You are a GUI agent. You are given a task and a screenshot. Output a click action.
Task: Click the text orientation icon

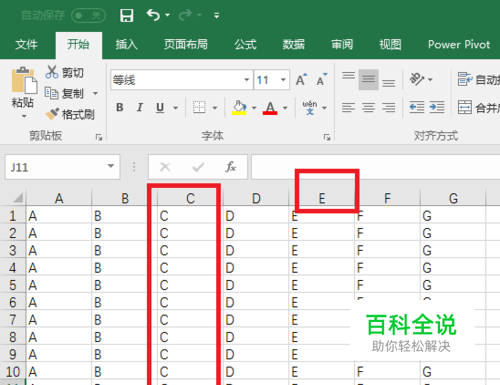pos(417,79)
